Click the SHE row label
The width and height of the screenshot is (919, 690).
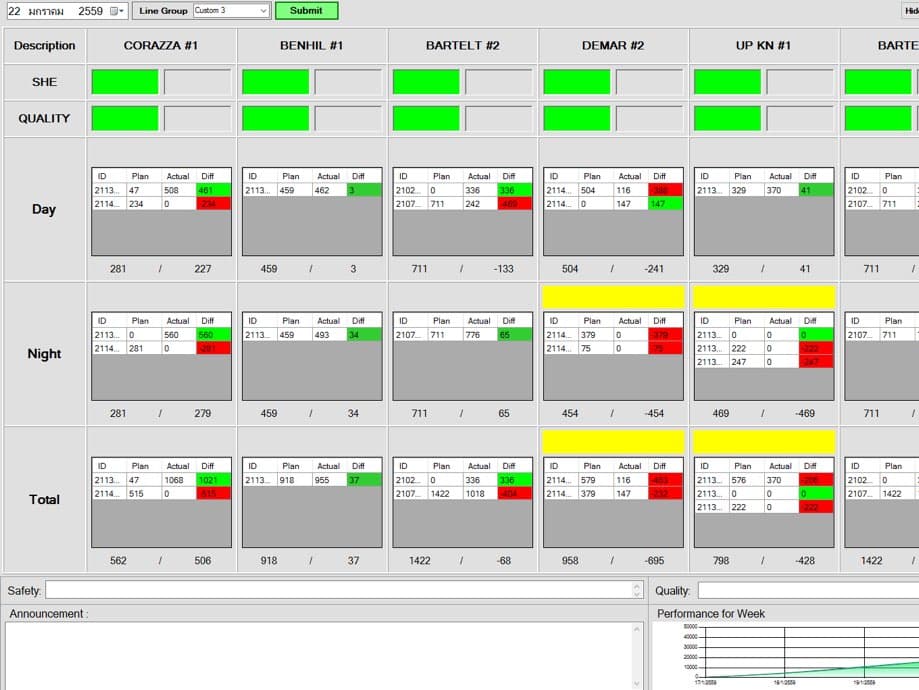(45, 82)
